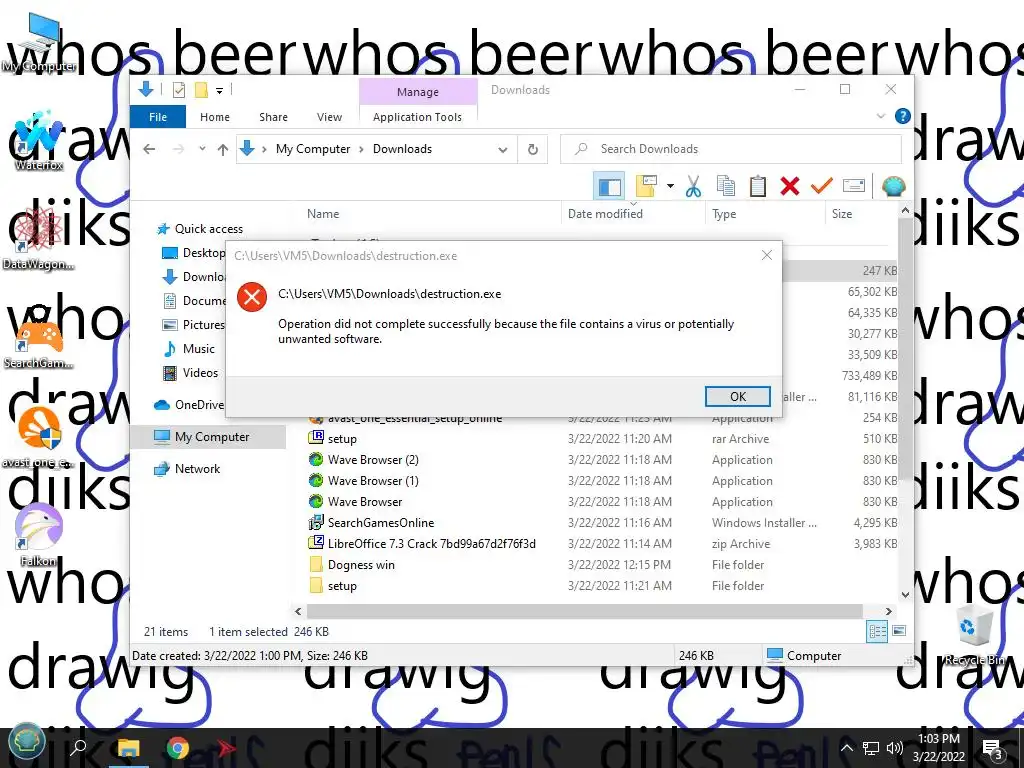Viewport: 1024px width, 768px height.
Task: Select Pictures in navigation pane
Action: pos(194,325)
